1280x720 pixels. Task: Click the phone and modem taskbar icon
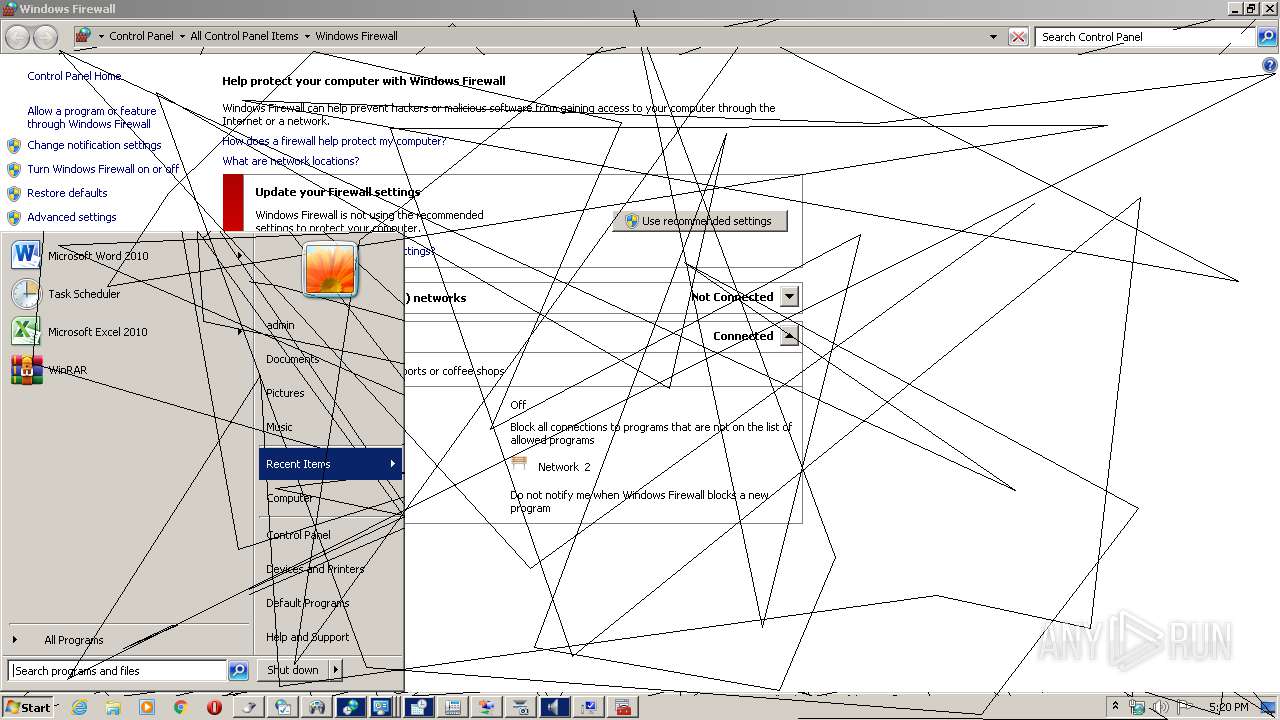[452, 707]
